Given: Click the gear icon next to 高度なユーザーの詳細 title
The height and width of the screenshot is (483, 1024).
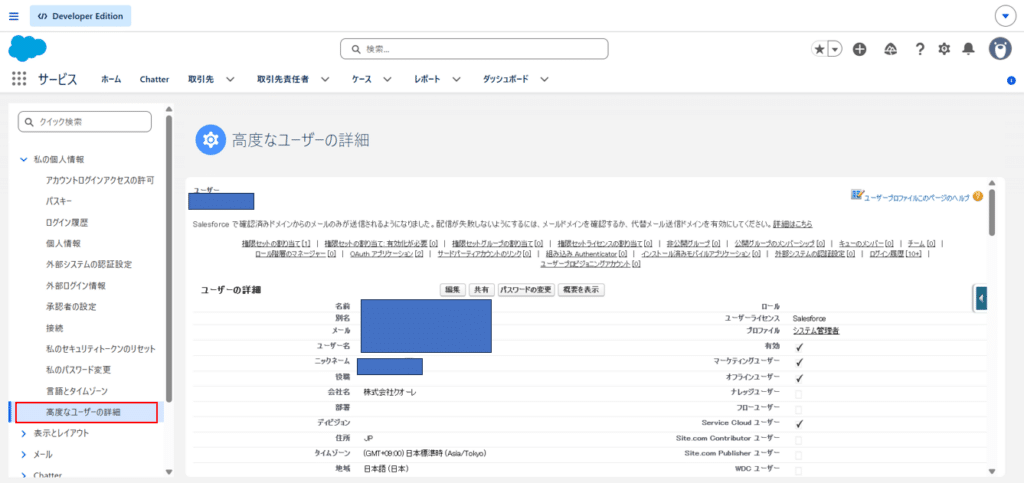Looking at the screenshot, I should pyautogui.click(x=210, y=140).
